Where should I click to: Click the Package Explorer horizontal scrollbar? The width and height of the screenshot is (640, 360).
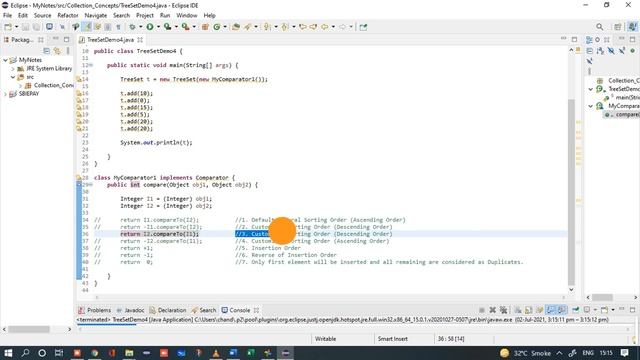[29, 329]
